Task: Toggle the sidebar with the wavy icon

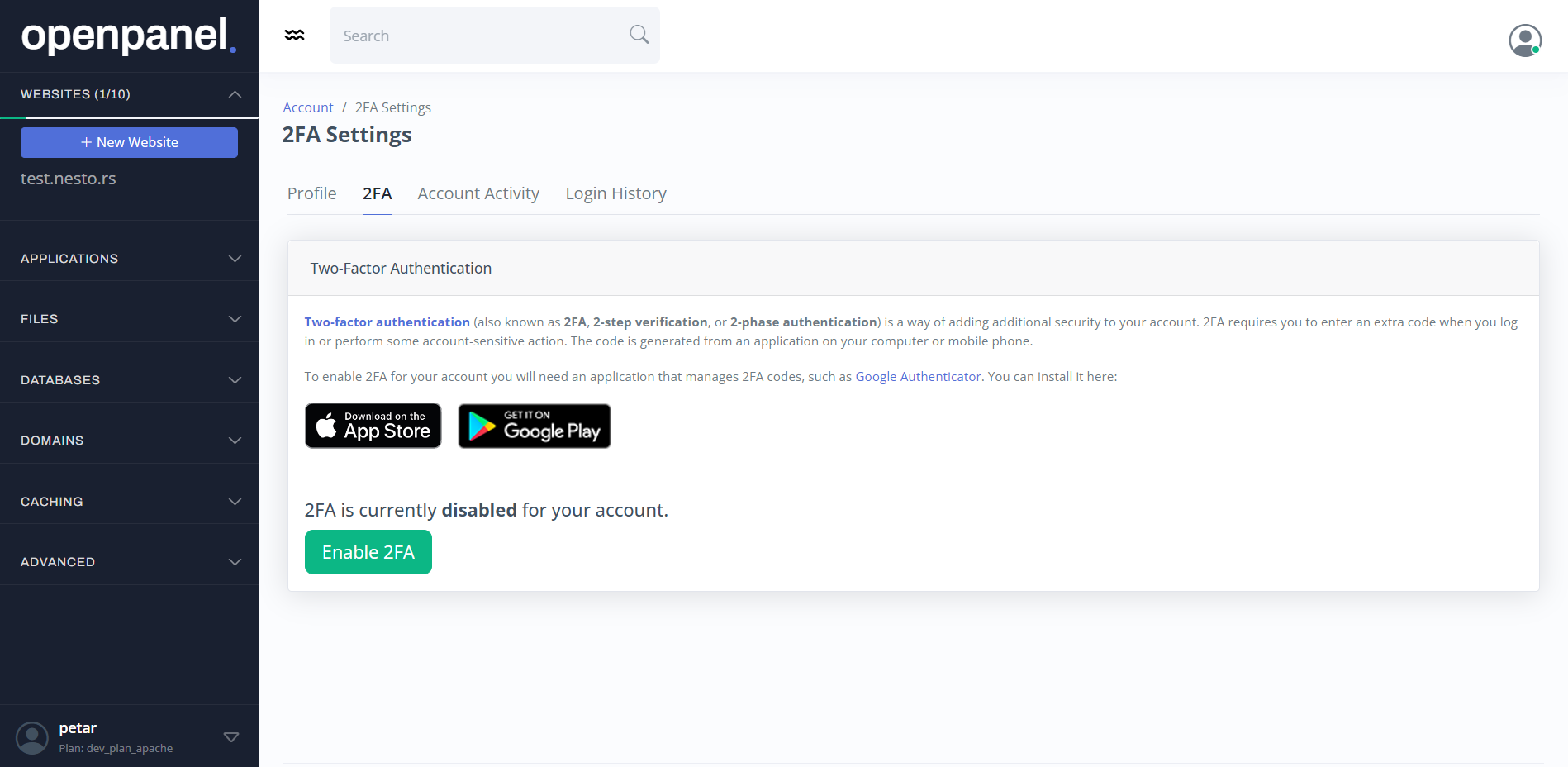Action: click(294, 36)
